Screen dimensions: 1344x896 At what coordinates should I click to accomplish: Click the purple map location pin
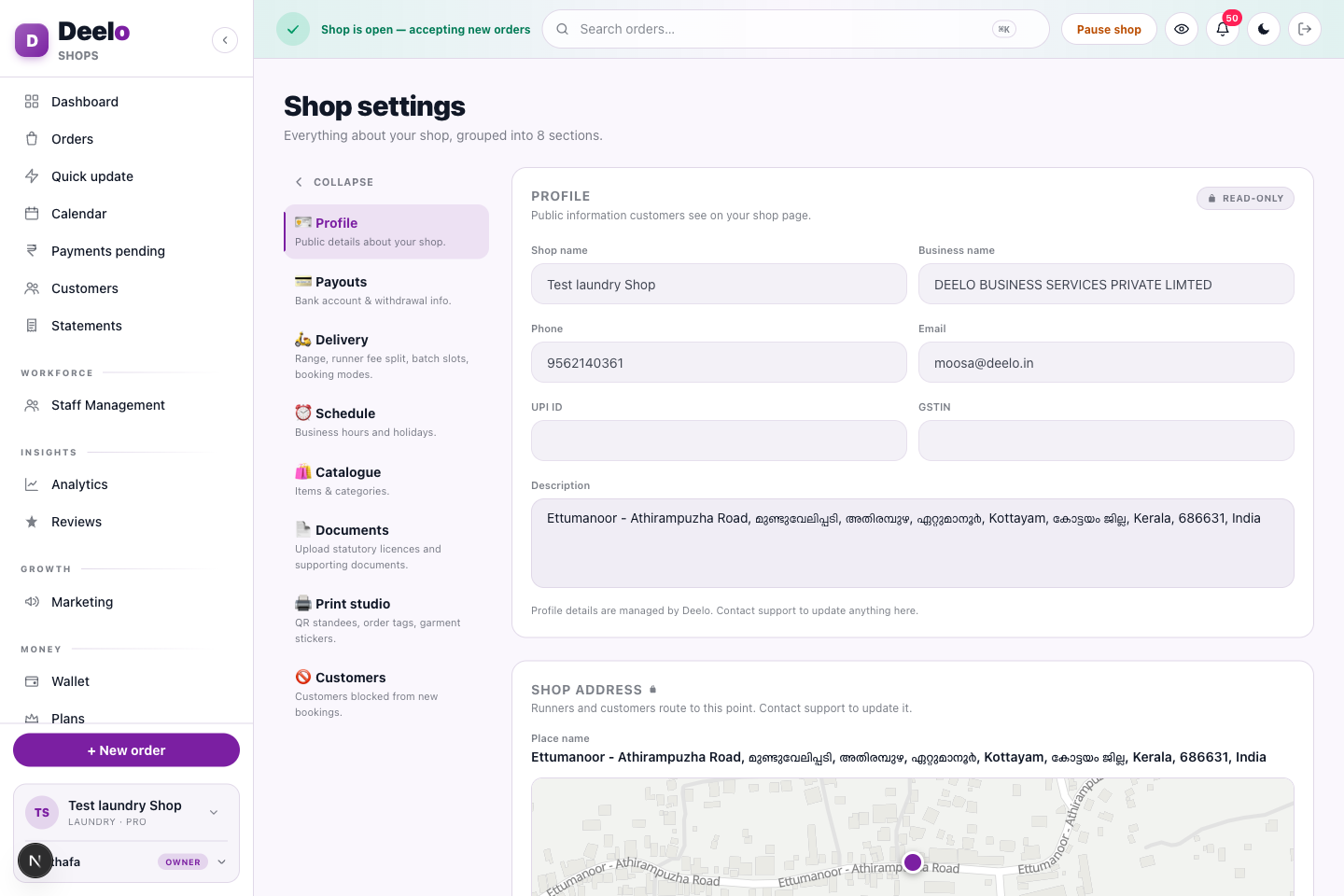pyautogui.click(x=913, y=862)
